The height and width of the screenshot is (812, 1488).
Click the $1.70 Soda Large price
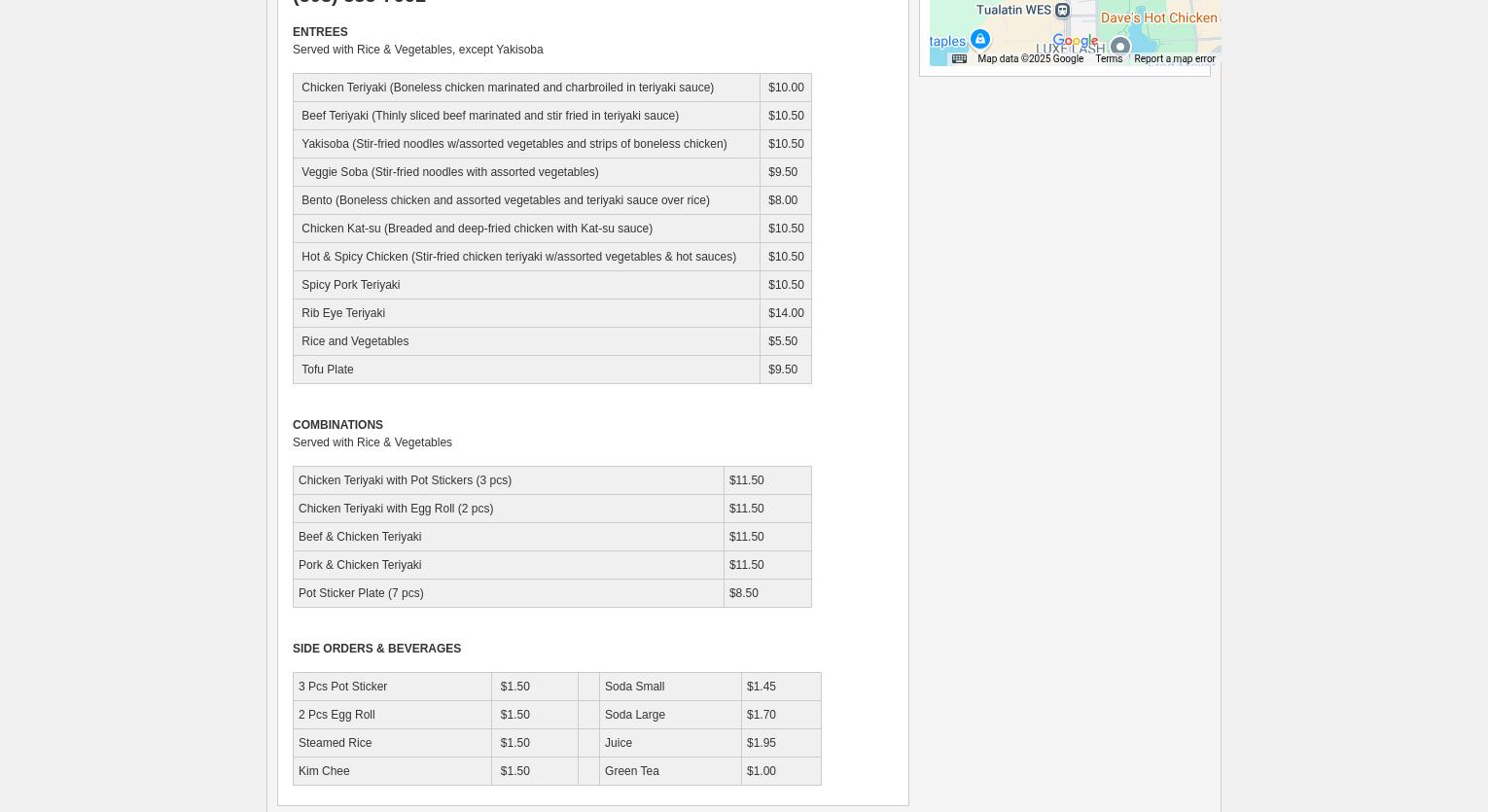(x=762, y=715)
